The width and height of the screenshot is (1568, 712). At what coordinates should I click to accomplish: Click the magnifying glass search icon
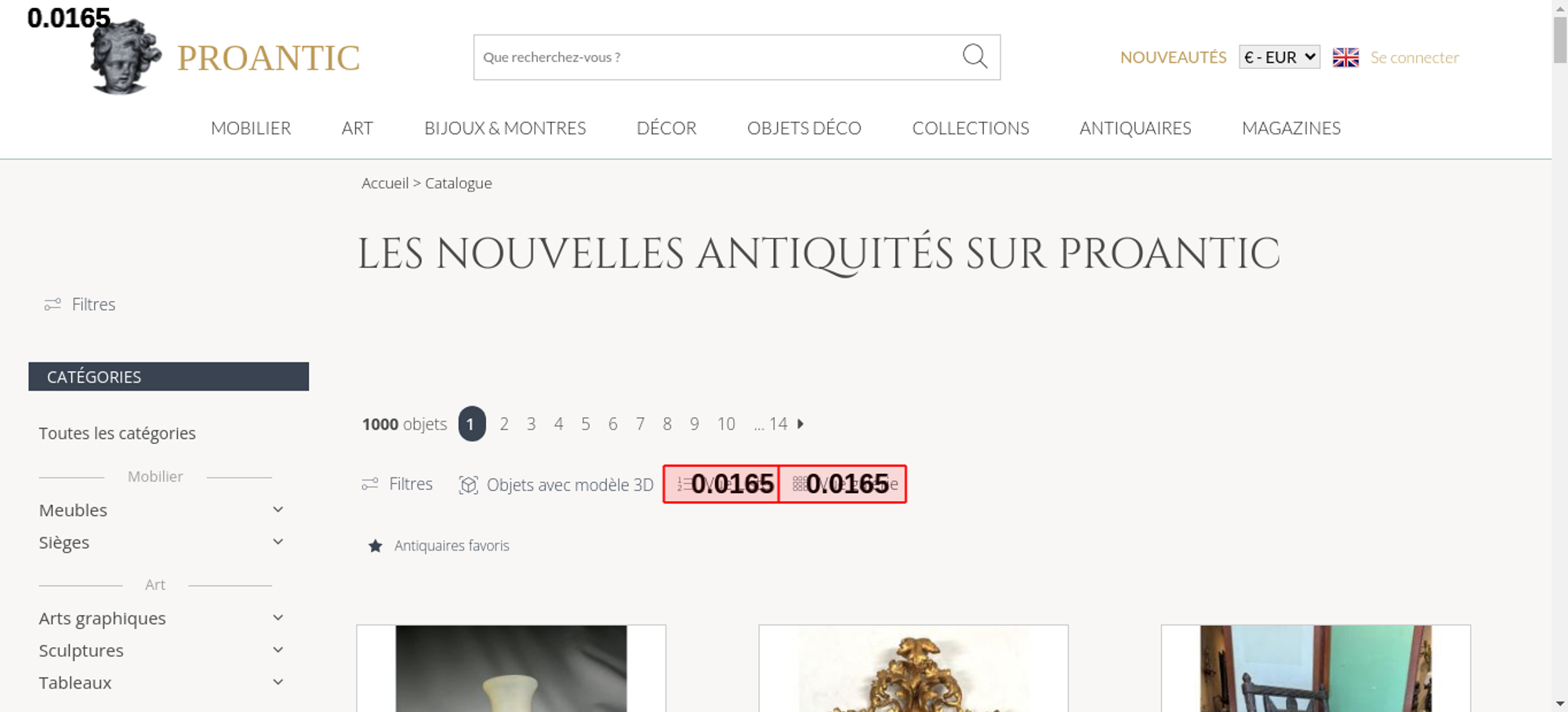click(975, 56)
